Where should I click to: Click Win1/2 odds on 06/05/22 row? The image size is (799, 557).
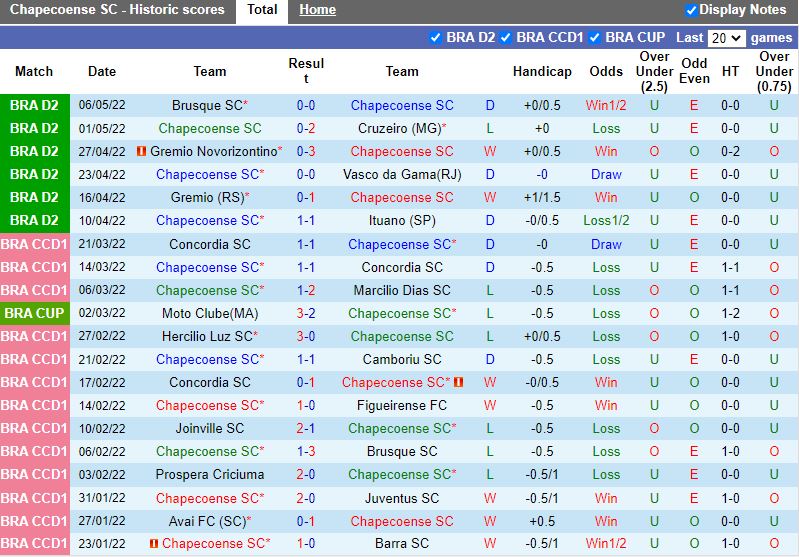606,105
